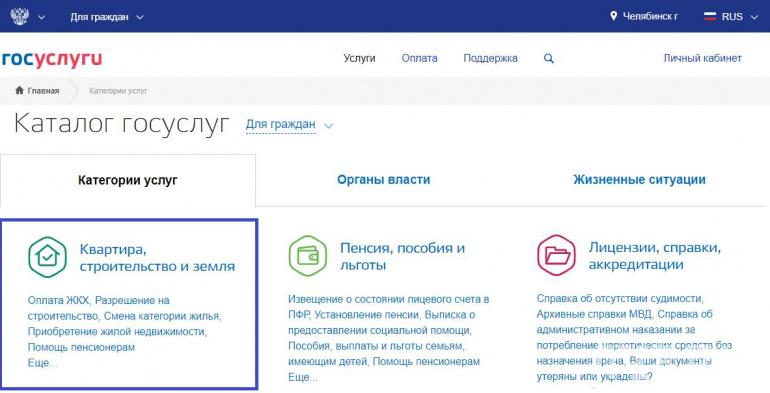Click the home icon in the breadcrumb
Screen dimensions: 770x393
click(20, 90)
